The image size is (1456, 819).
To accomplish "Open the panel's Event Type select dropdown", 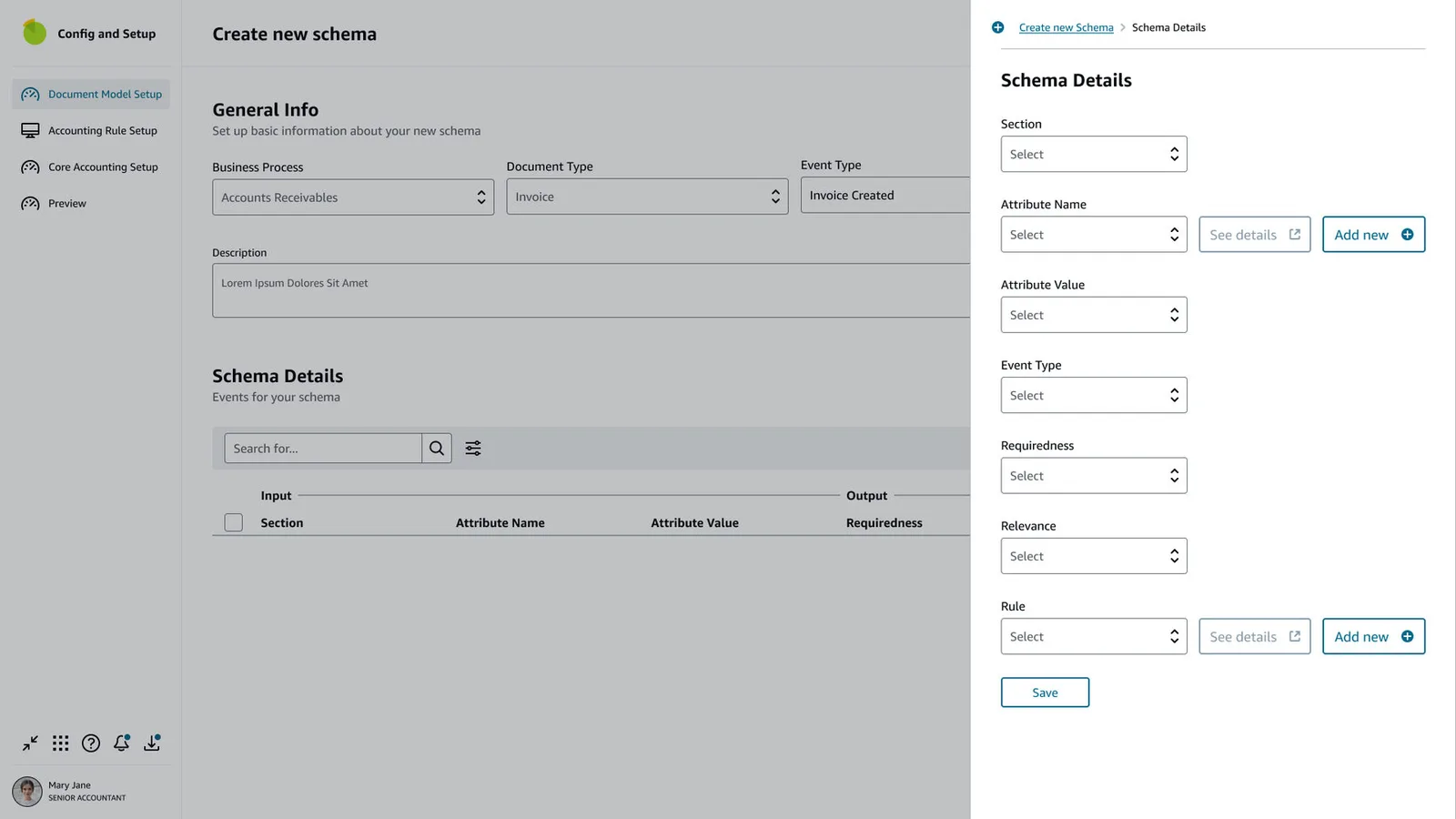I will (x=1094, y=396).
